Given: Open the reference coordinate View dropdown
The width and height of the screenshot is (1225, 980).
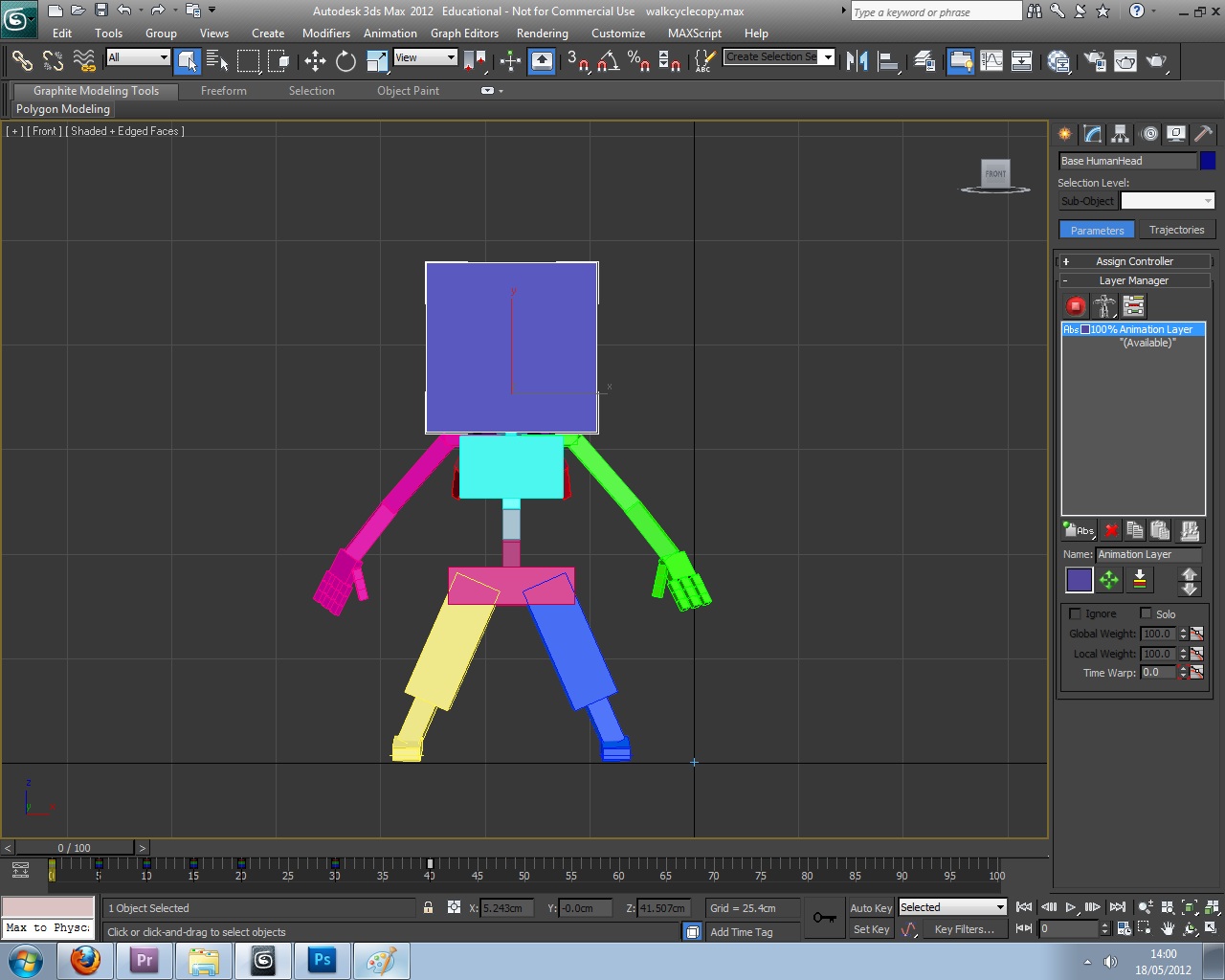Looking at the screenshot, I should tap(426, 57).
